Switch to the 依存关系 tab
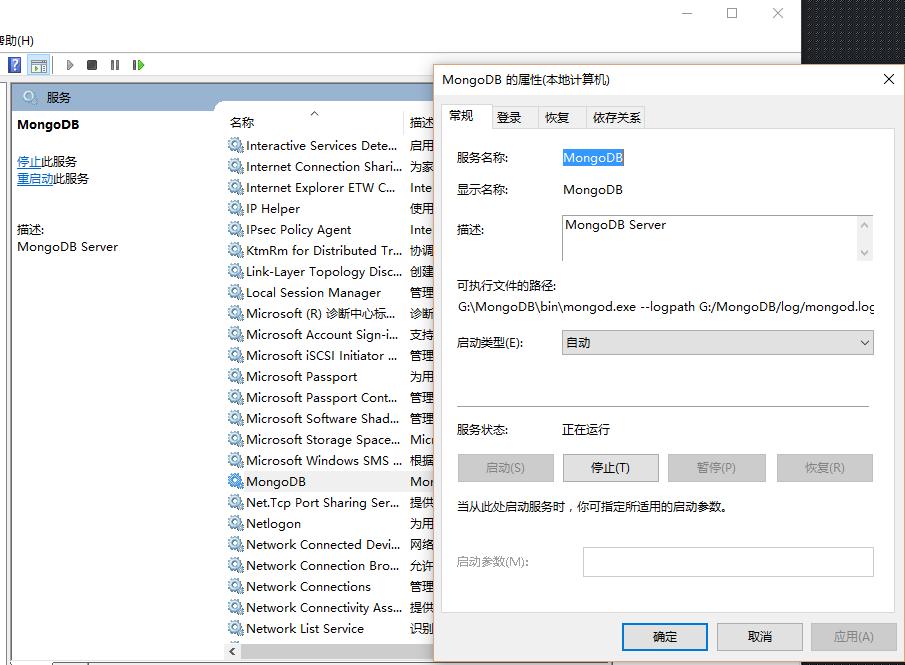 point(616,118)
